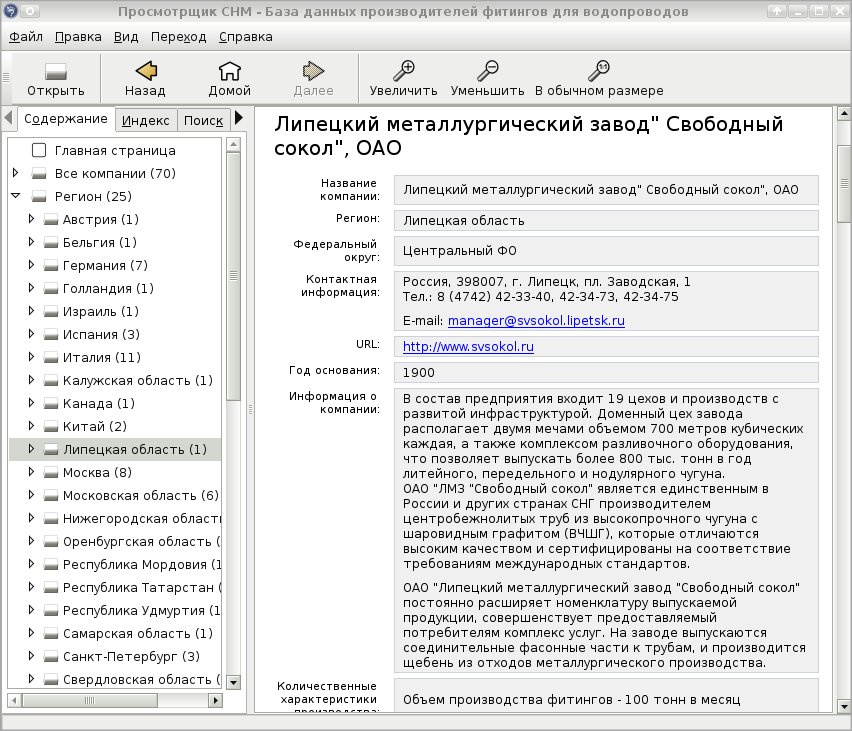Click the Далее forward arrow icon
852x731 pixels.
pos(313,71)
